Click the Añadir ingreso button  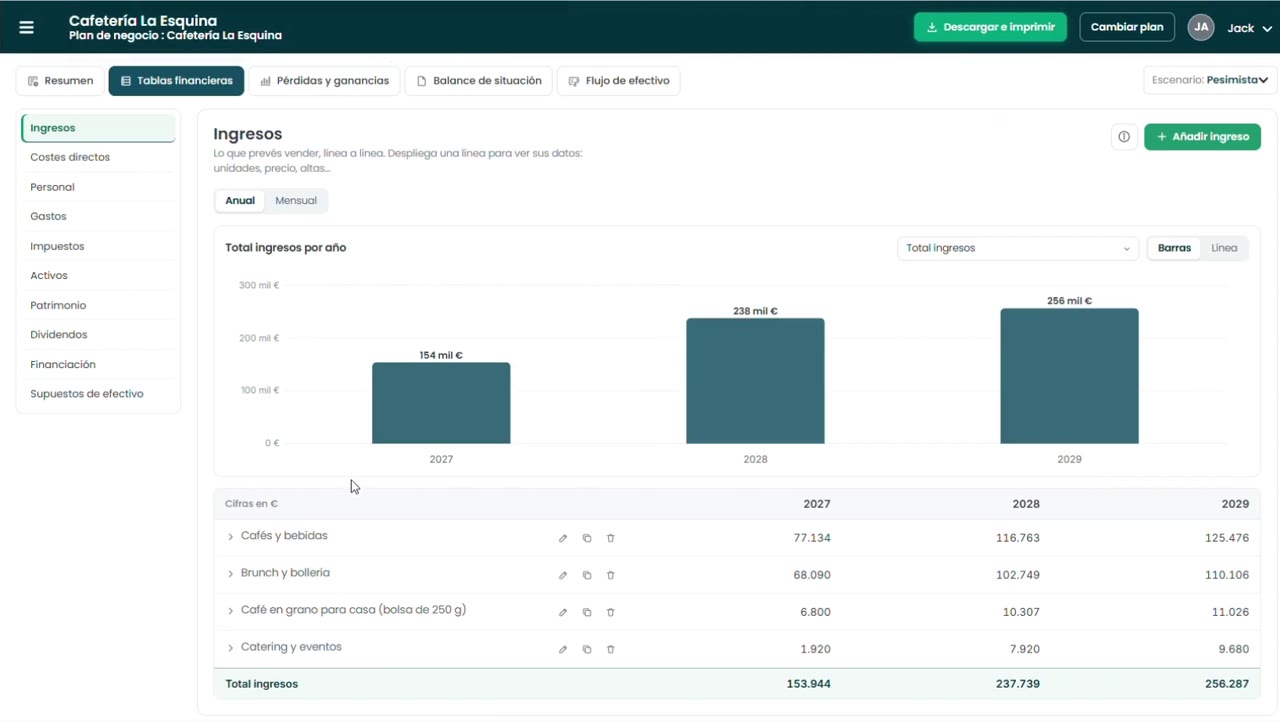[1202, 137]
